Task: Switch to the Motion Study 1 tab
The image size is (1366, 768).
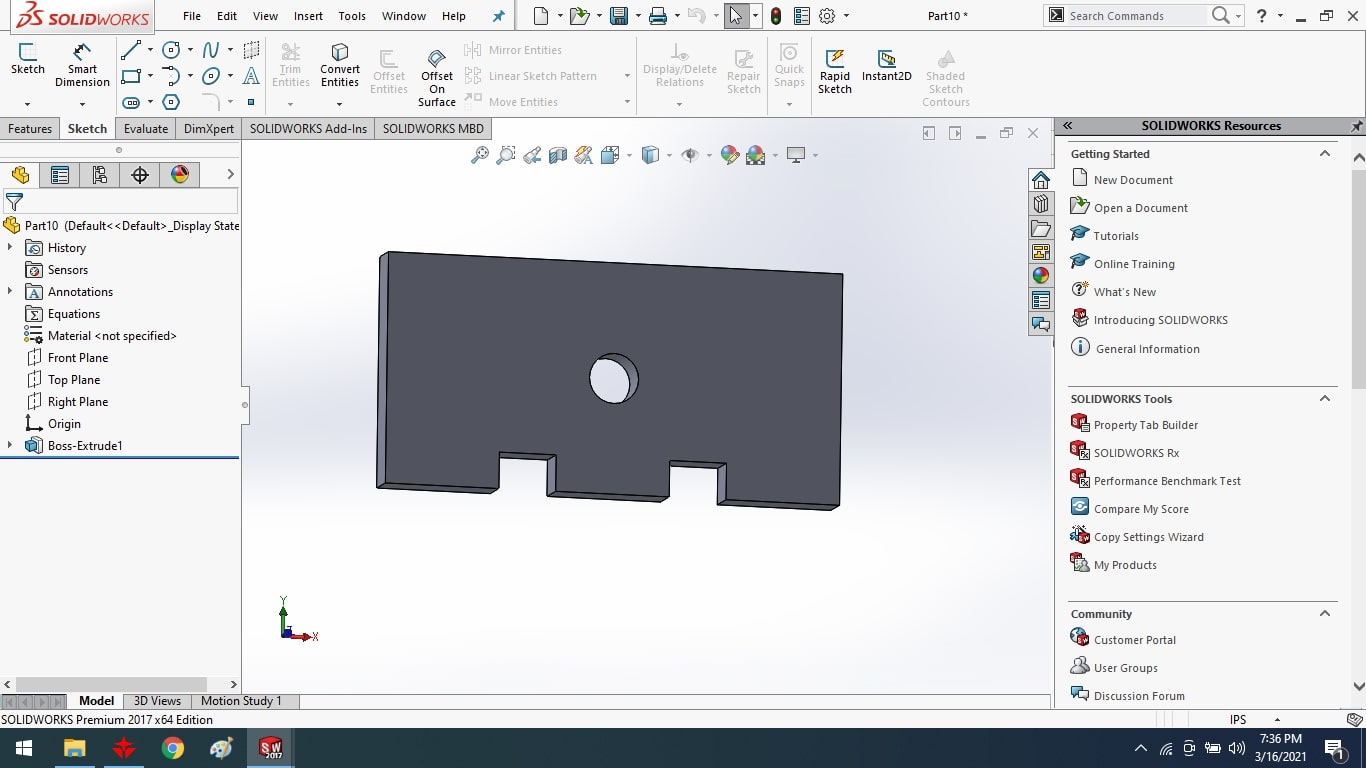Action: point(241,701)
